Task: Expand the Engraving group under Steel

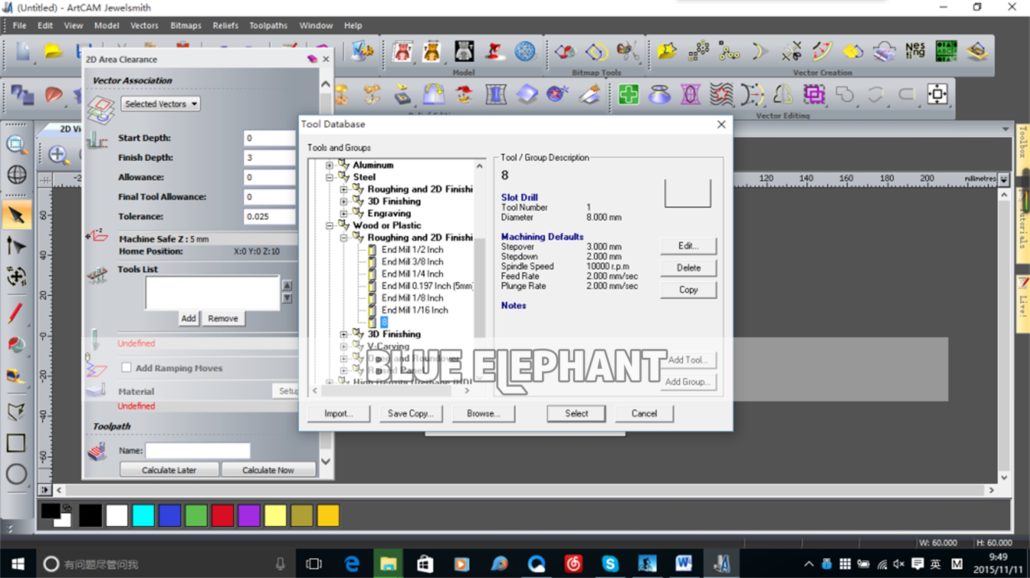Action: point(344,213)
